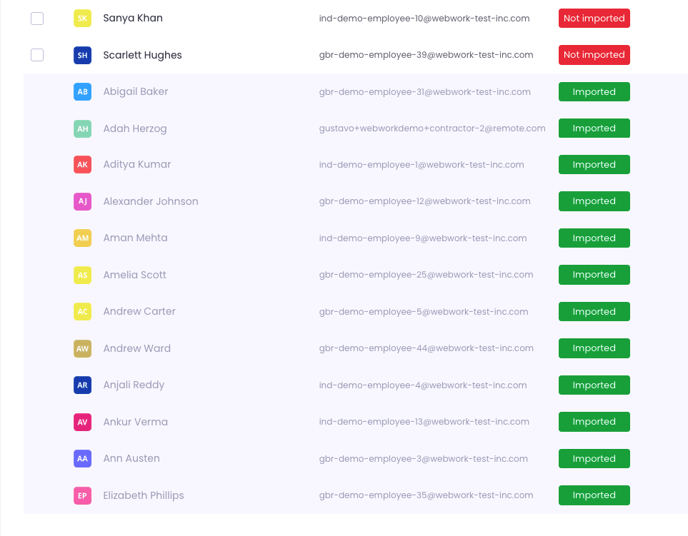Click email gbr-demo-employee-5@webwork-test-inc.com
688x536 pixels.
click(423, 311)
